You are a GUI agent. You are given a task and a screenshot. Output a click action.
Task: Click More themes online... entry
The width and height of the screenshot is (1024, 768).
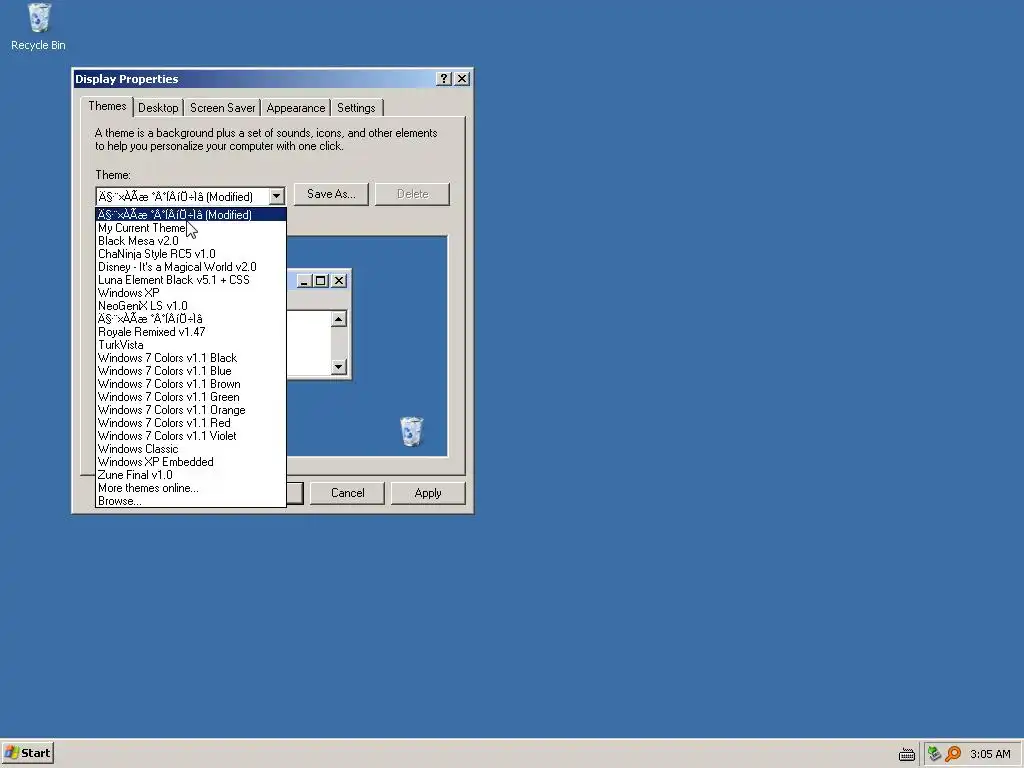(191, 488)
